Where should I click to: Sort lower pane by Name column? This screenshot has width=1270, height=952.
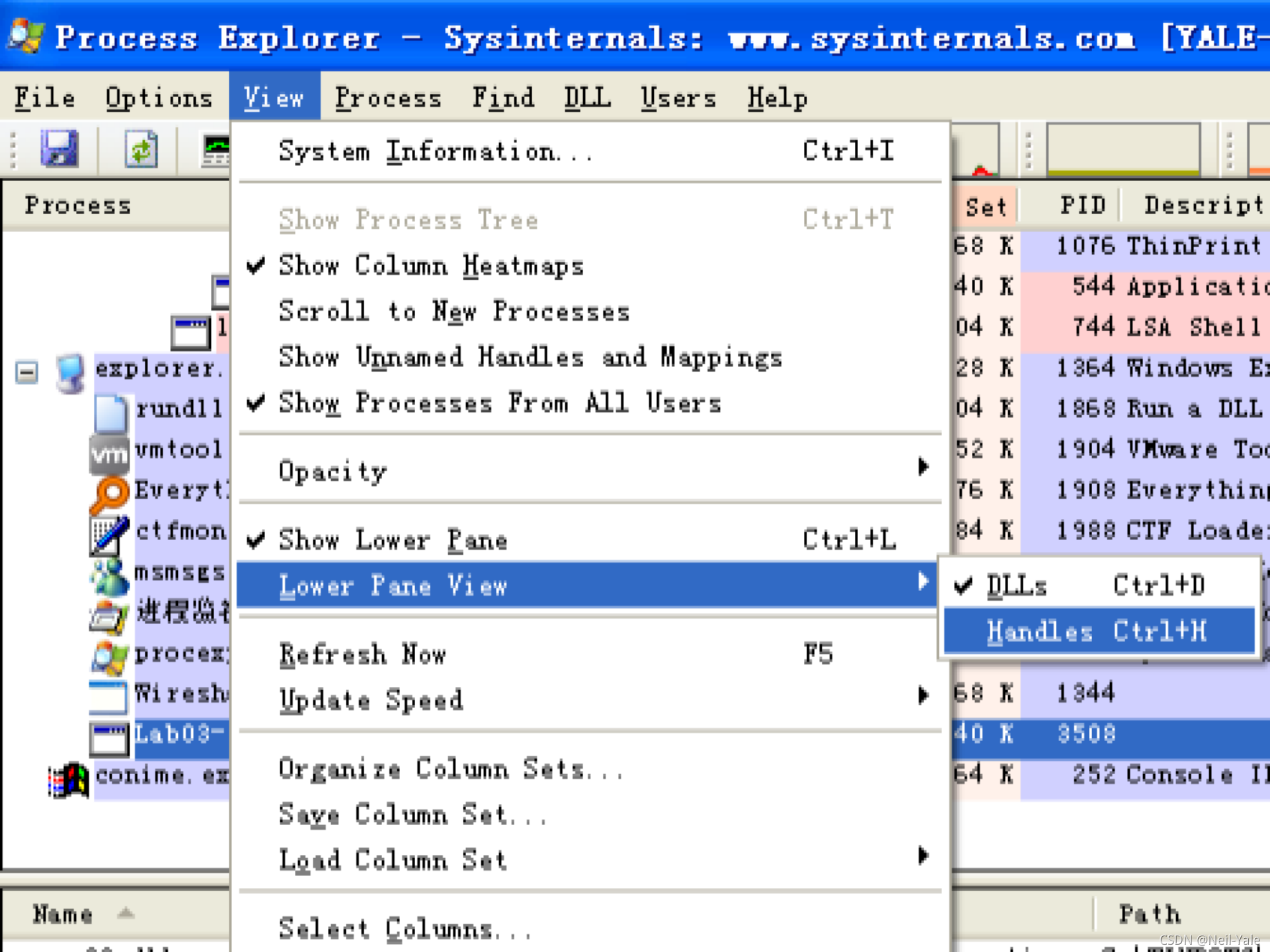(x=116, y=914)
